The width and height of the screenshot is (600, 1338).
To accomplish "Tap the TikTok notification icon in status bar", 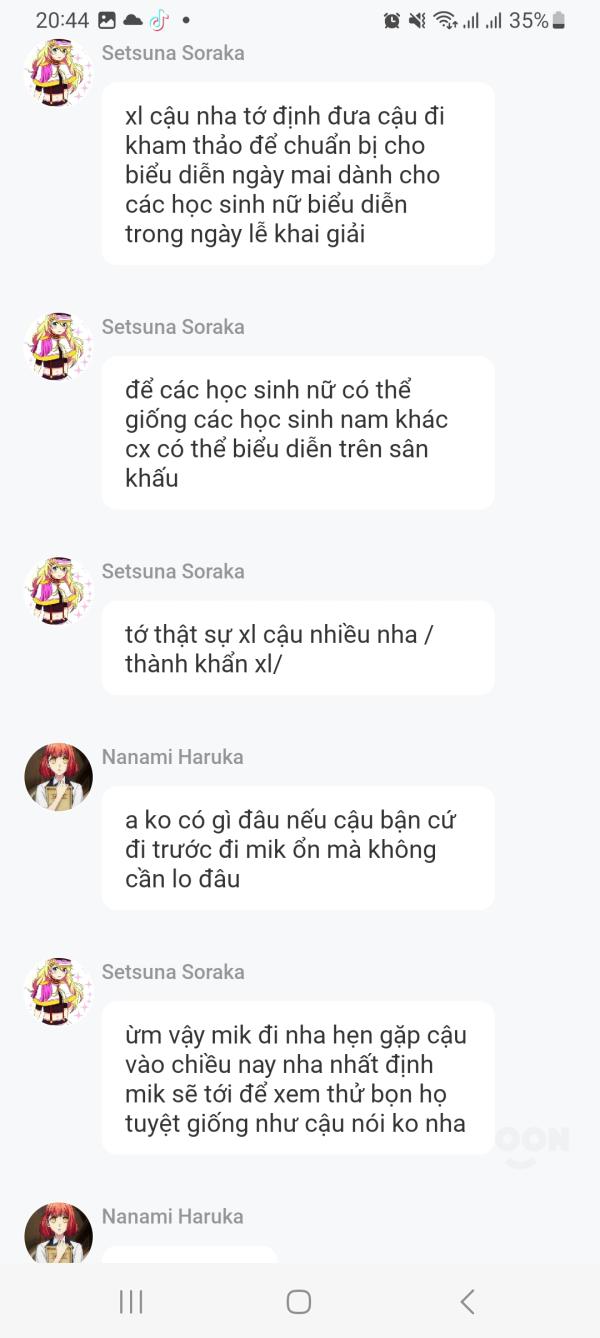I will 158,20.
